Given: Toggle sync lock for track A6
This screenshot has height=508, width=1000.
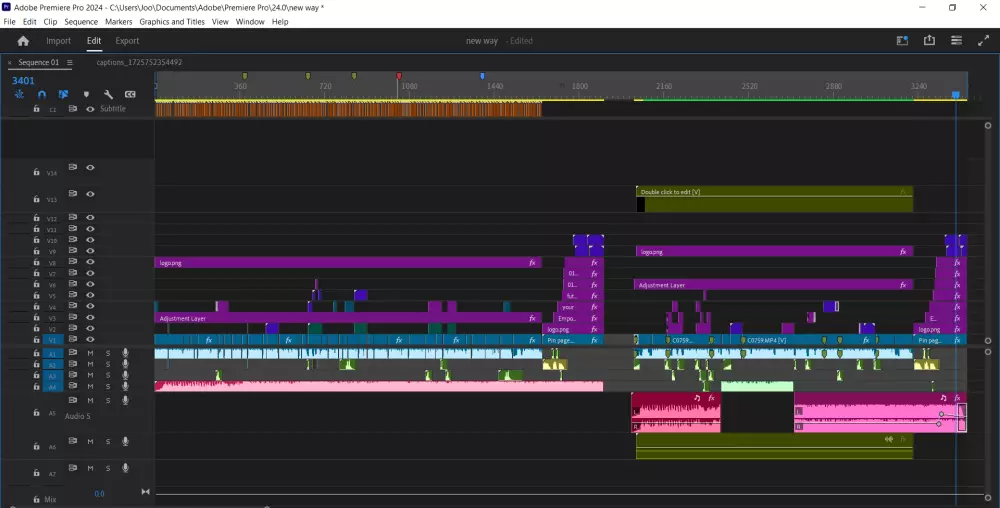Looking at the screenshot, I should pyautogui.click(x=73, y=440).
